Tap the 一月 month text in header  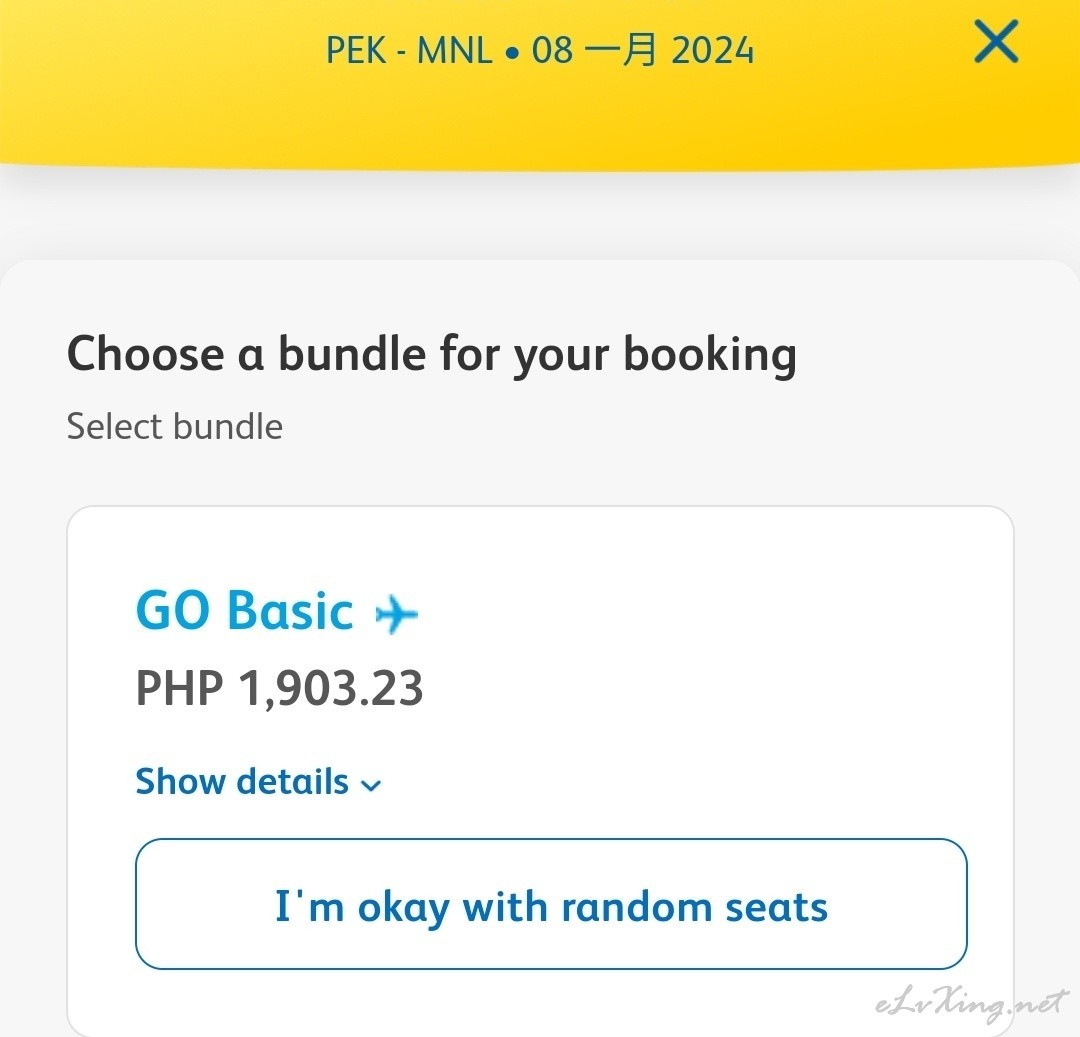[621, 50]
